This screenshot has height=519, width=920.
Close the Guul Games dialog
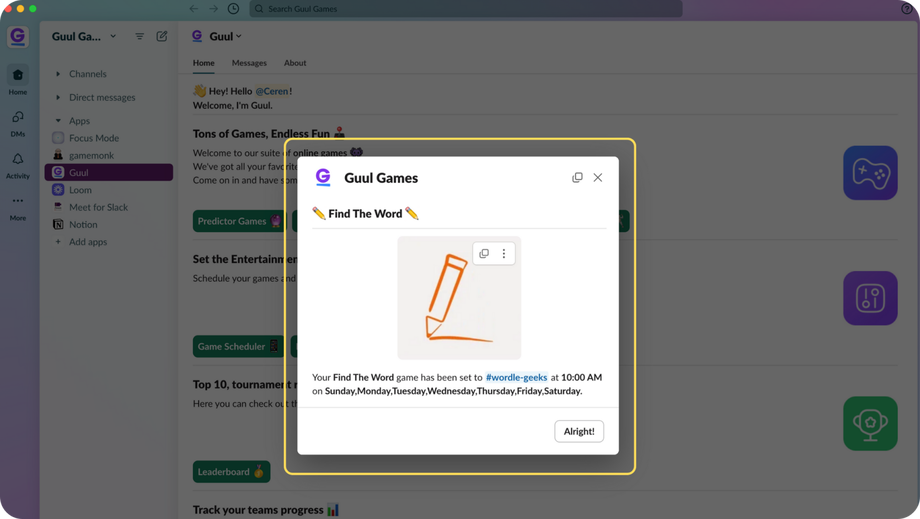point(598,178)
